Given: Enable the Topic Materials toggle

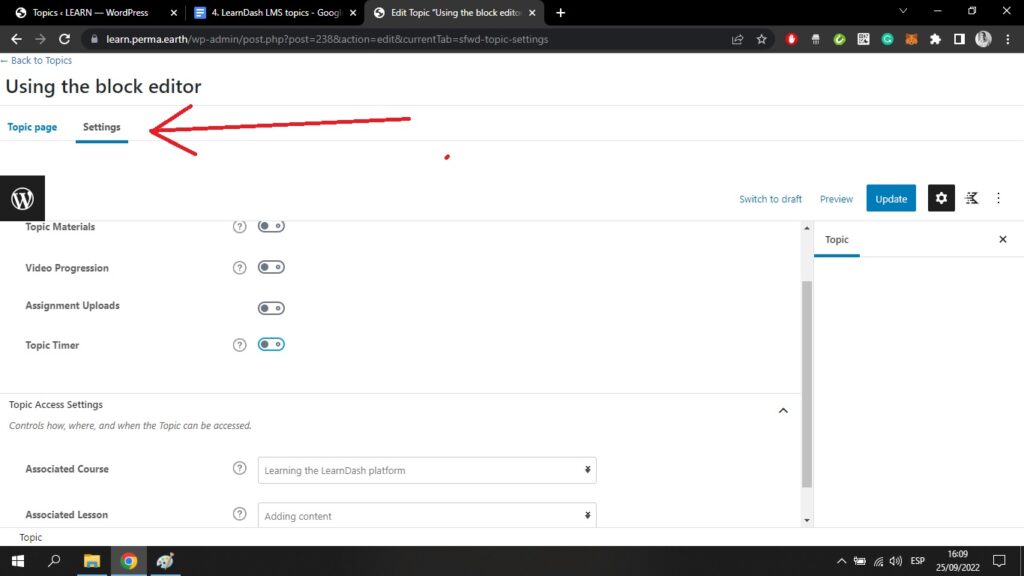Looking at the screenshot, I should [x=271, y=227].
